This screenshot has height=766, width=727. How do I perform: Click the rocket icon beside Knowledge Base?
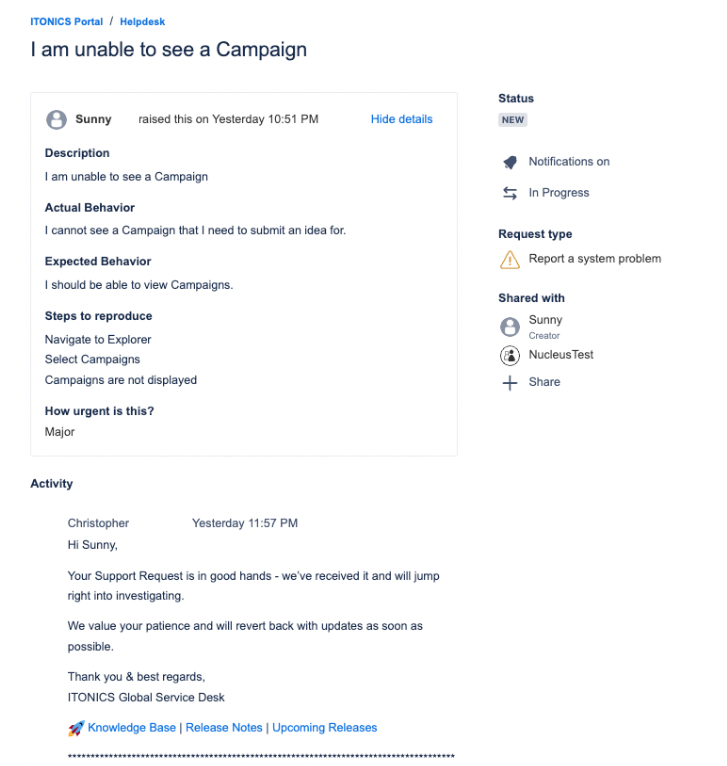76,728
